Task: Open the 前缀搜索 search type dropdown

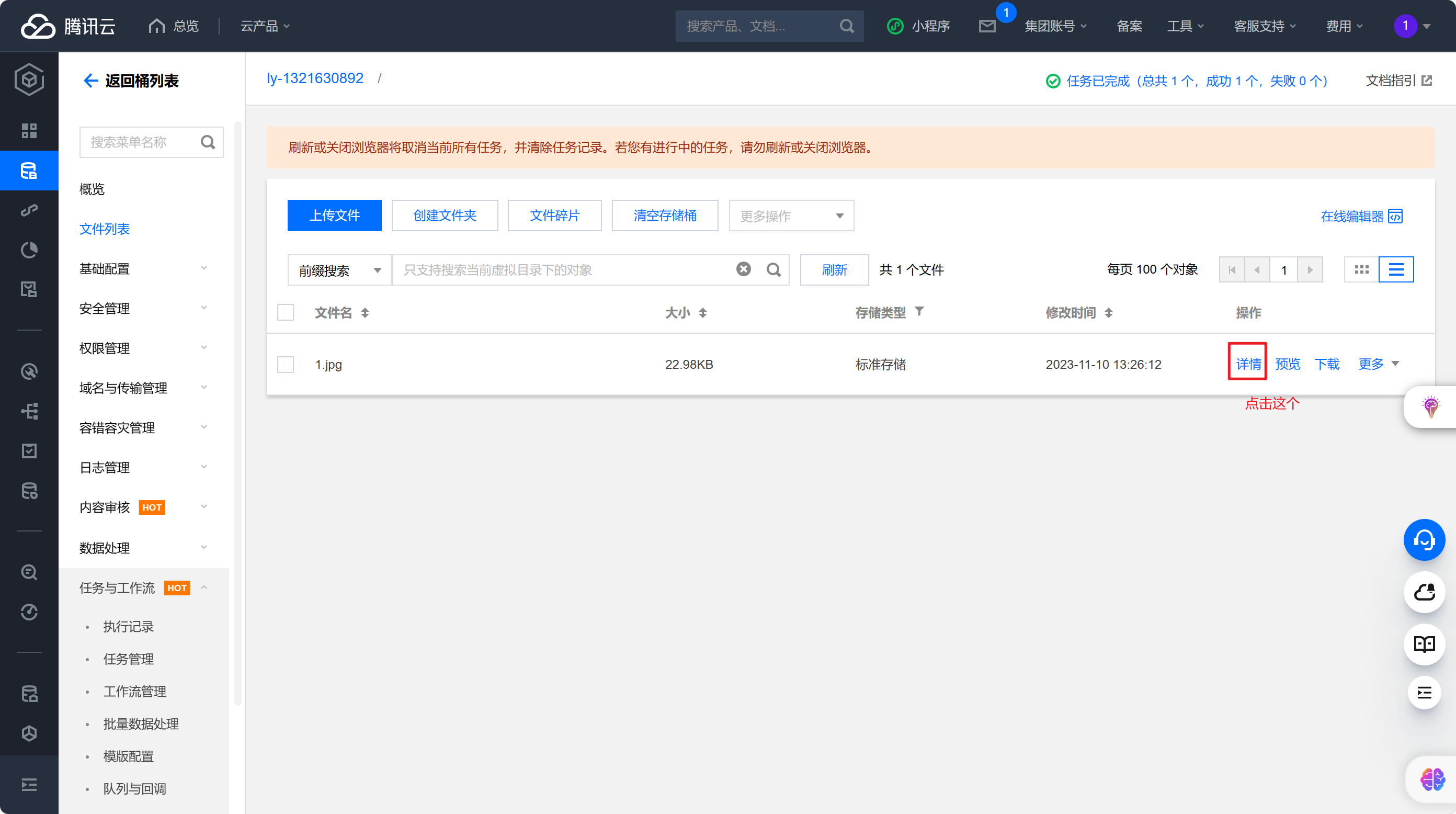Action: [339, 270]
